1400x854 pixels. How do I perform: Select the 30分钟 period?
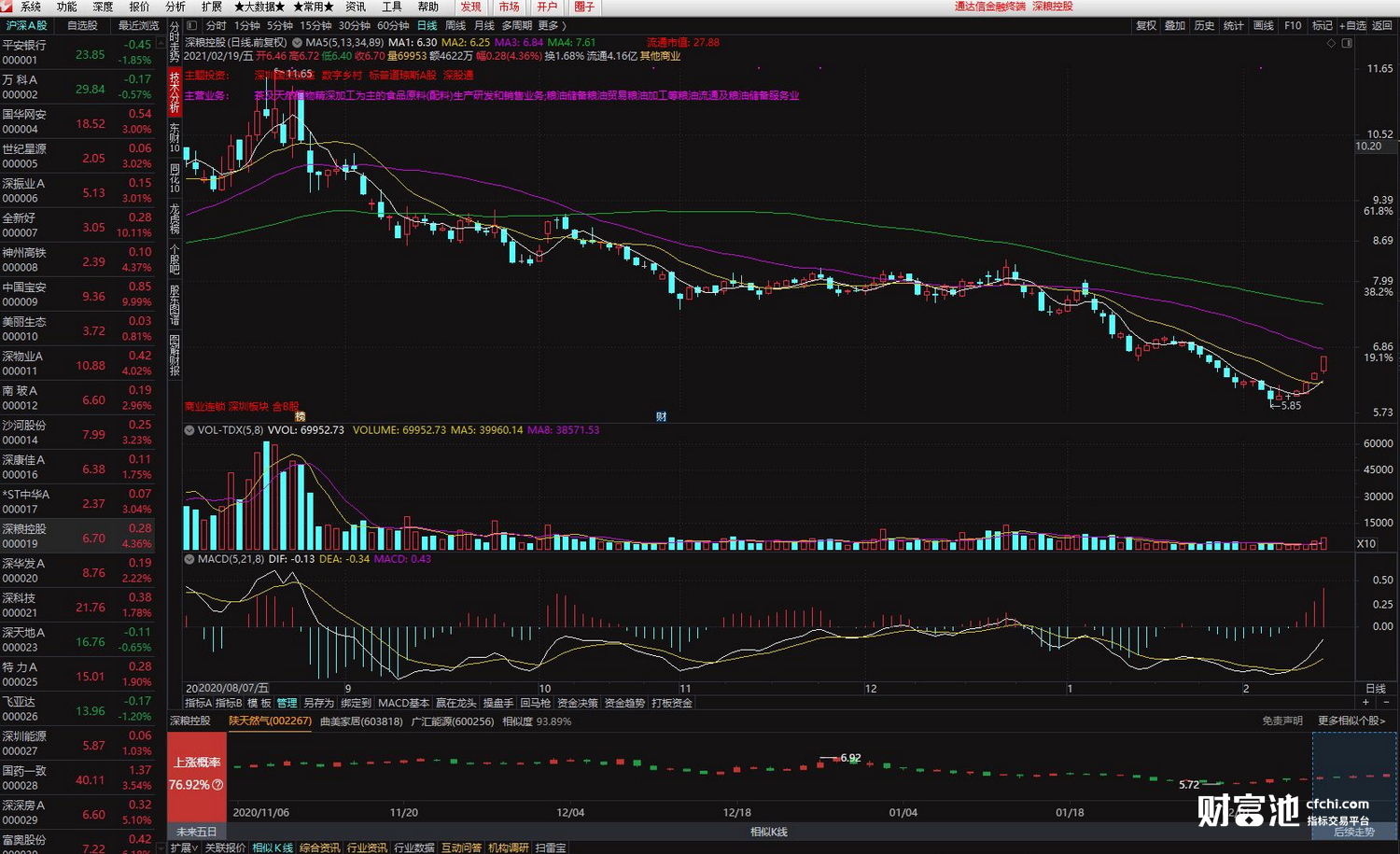pos(354,25)
